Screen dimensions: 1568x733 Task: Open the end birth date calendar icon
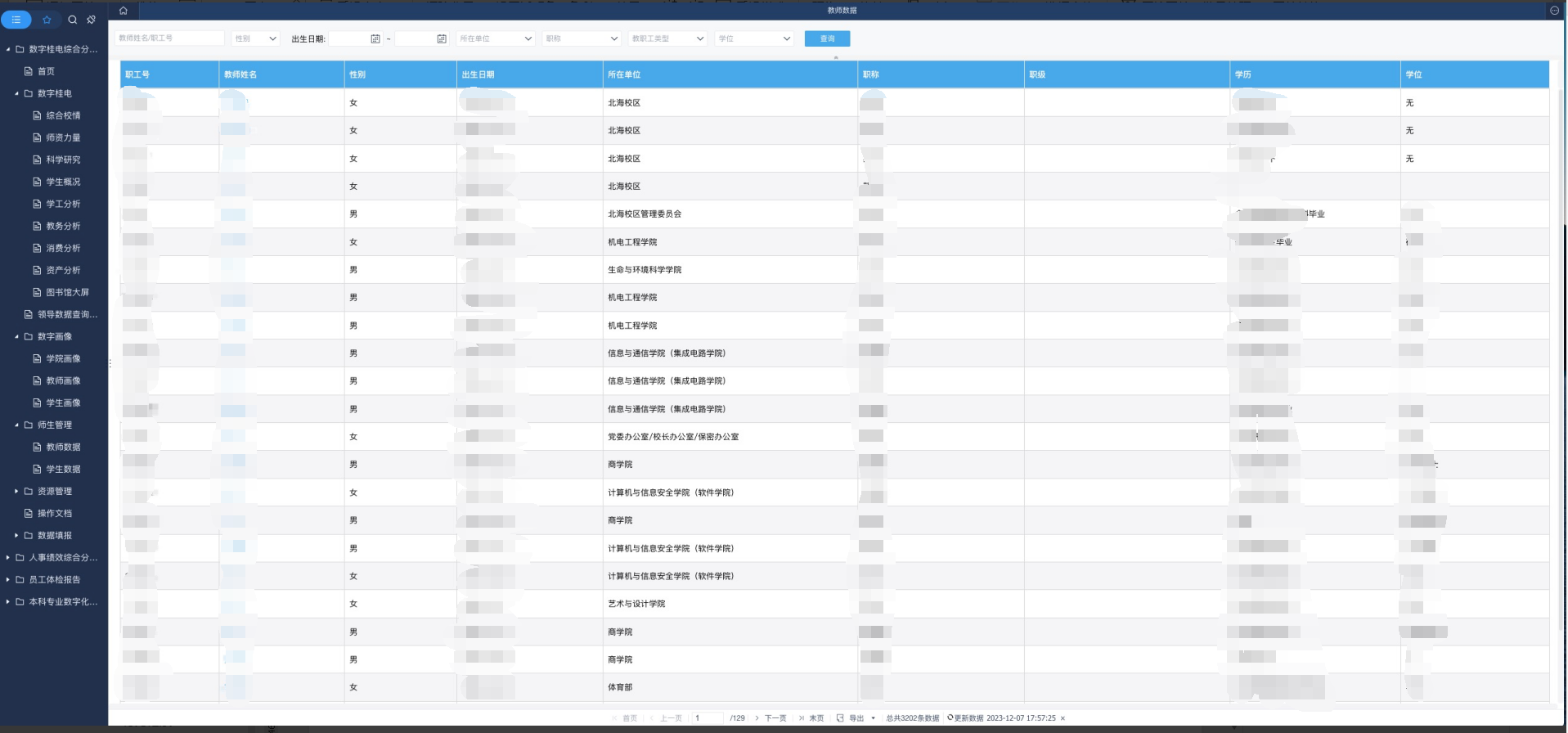coord(442,39)
